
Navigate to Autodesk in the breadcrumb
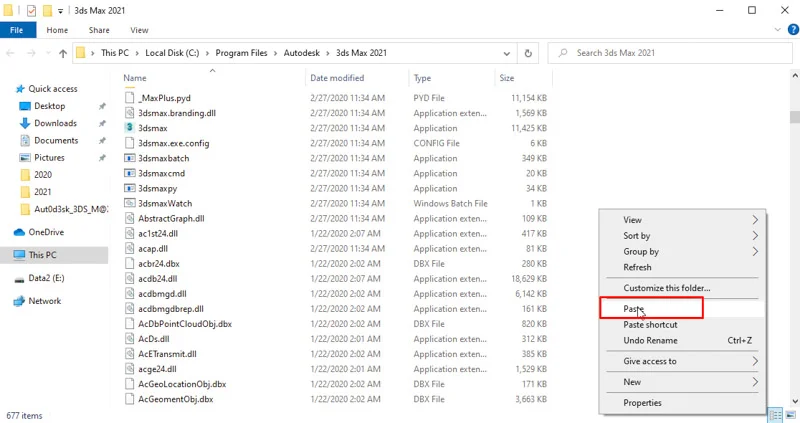pyautogui.click(x=302, y=53)
